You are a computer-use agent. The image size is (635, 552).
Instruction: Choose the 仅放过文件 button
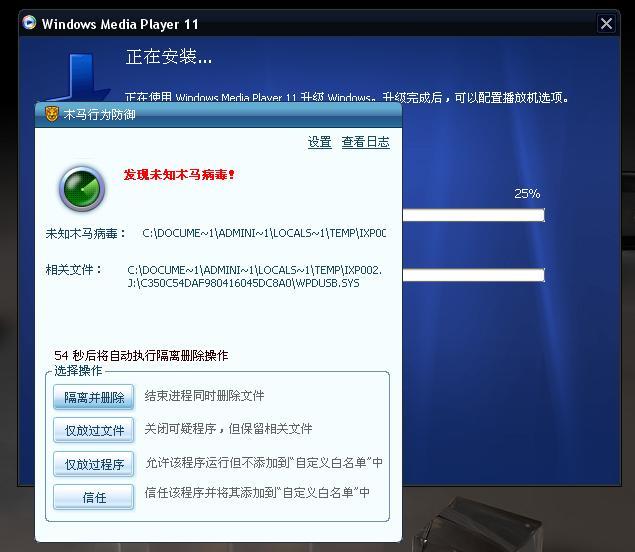pyautogui.click(x=94, y=430)
